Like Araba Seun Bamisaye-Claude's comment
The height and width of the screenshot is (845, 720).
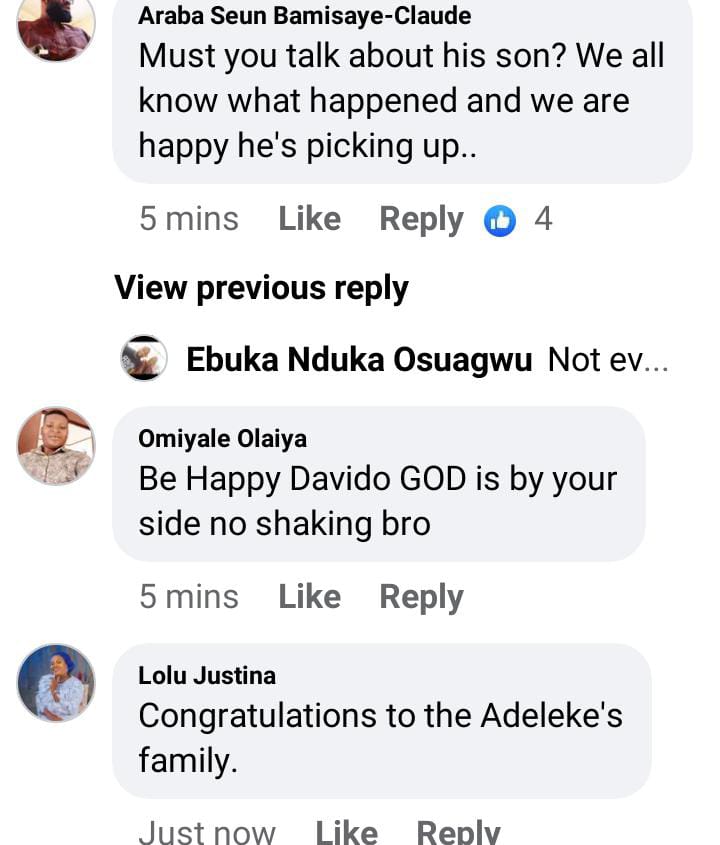tap(309, 219)
